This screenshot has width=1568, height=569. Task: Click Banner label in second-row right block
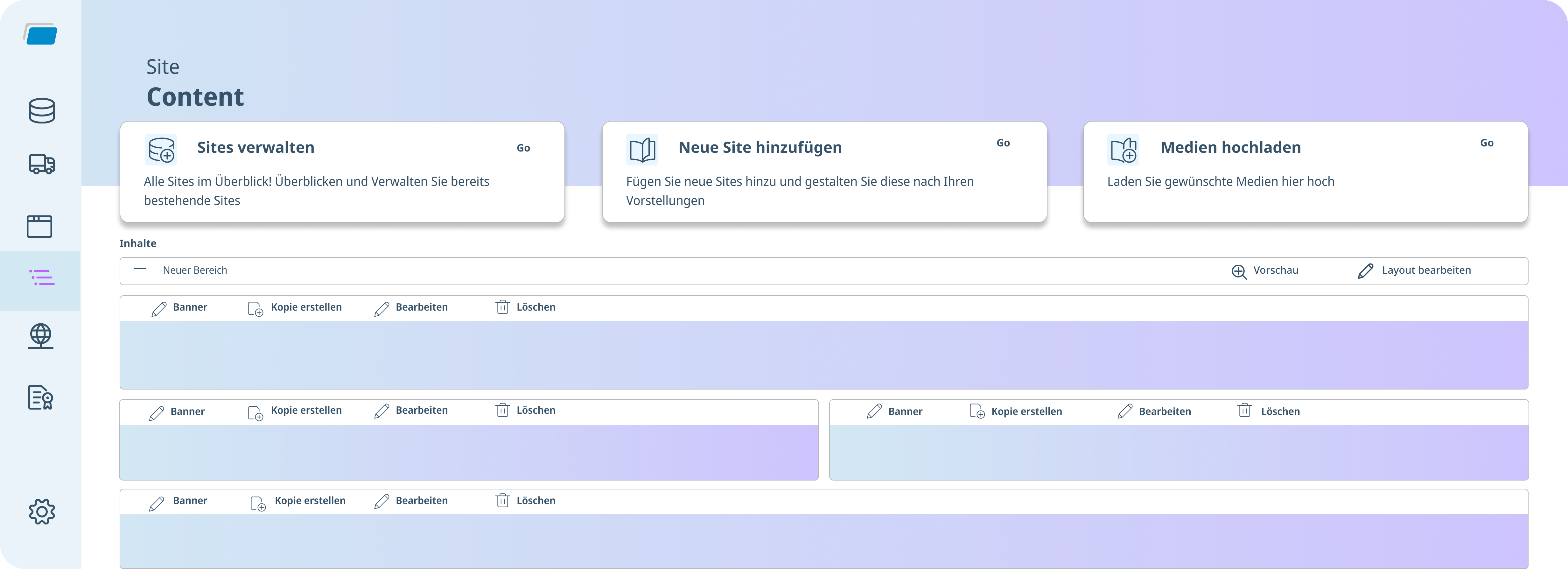[905, 411]
